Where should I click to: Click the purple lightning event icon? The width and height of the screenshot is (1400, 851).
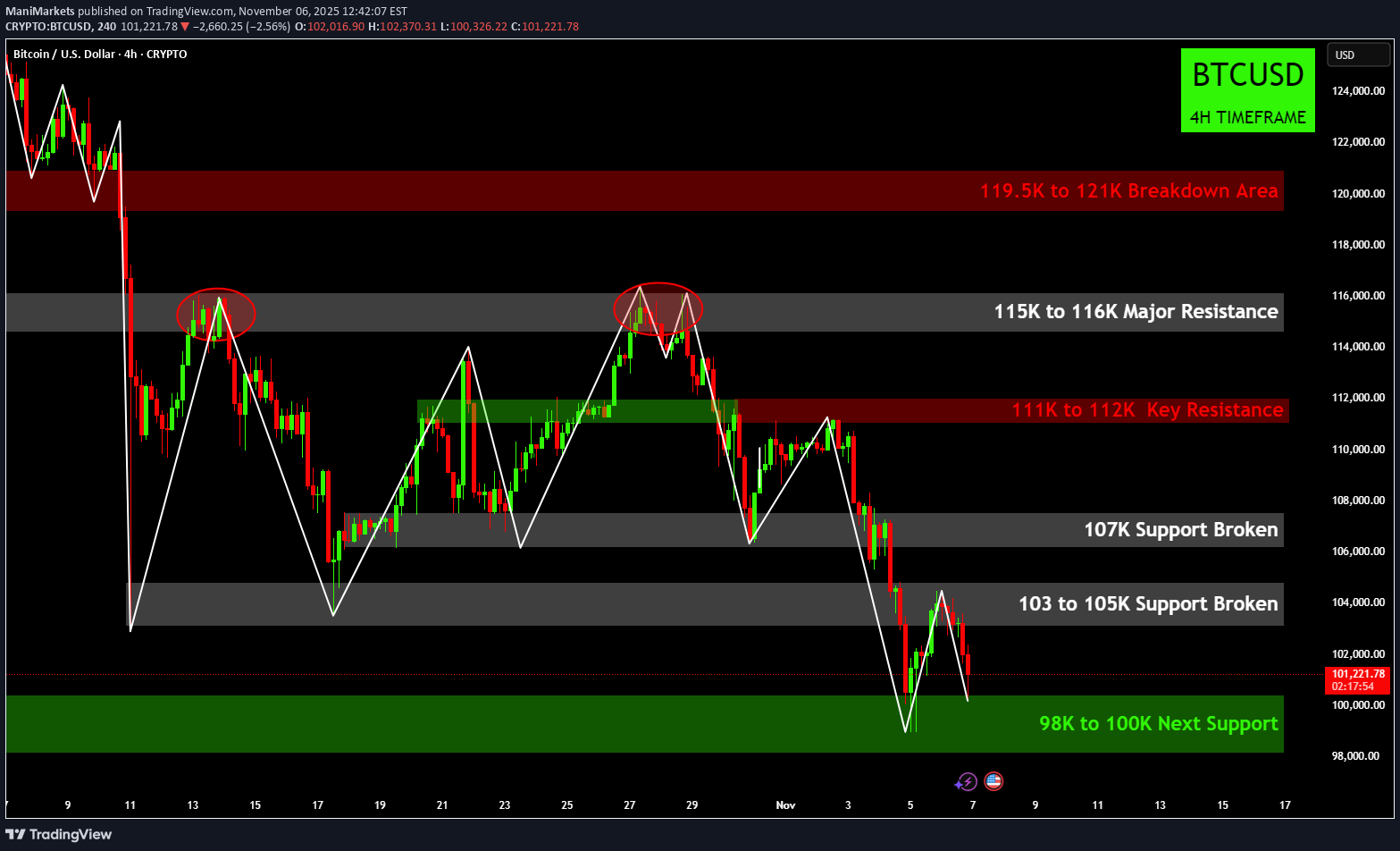tap(966, 782)
